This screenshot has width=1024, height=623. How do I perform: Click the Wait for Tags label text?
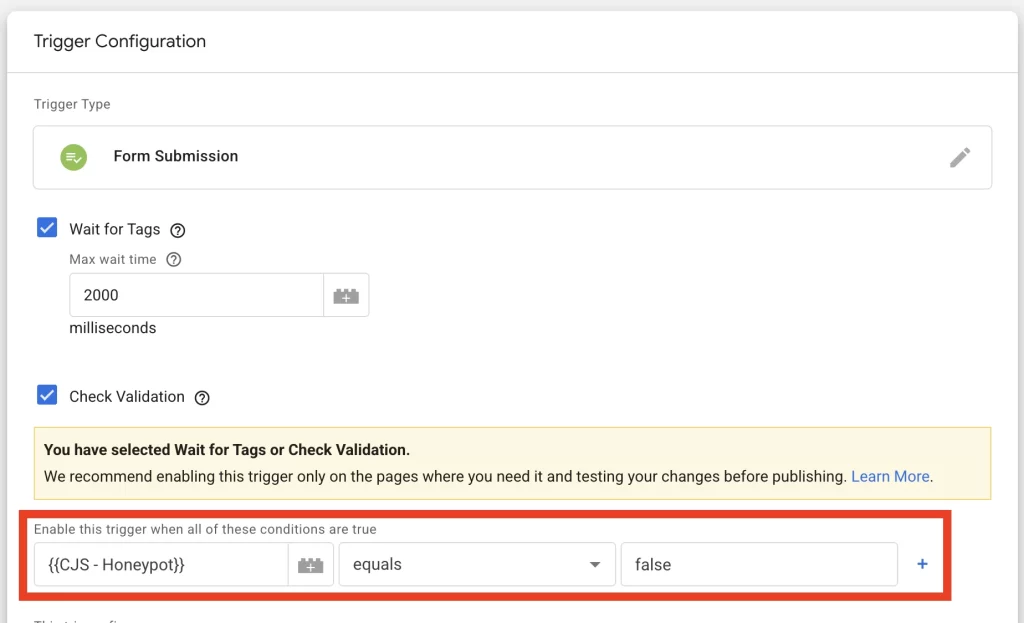click(114, 230)
